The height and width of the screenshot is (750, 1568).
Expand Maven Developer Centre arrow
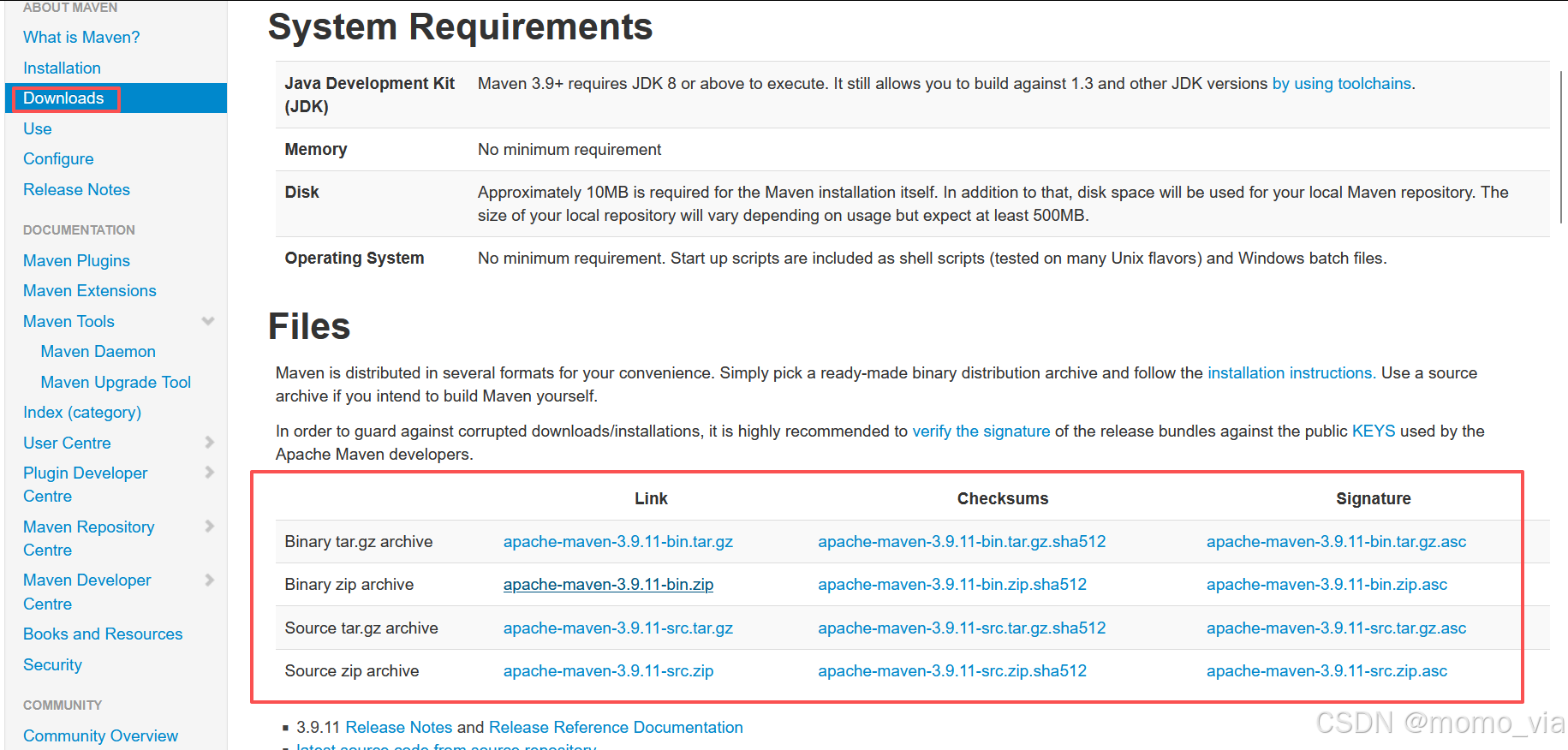(x=210, y=580)
